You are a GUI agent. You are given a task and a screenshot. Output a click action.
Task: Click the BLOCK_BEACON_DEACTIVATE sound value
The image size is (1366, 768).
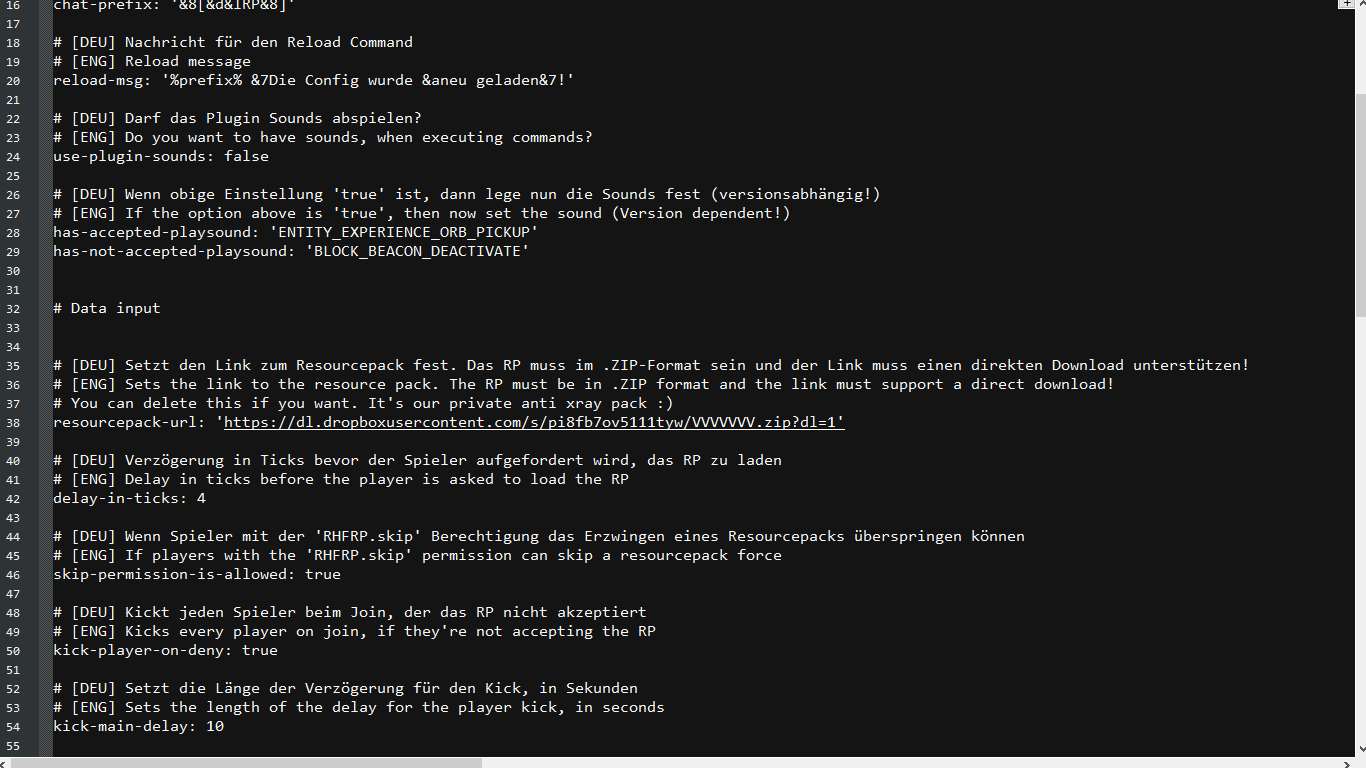[x=417, y=251]
